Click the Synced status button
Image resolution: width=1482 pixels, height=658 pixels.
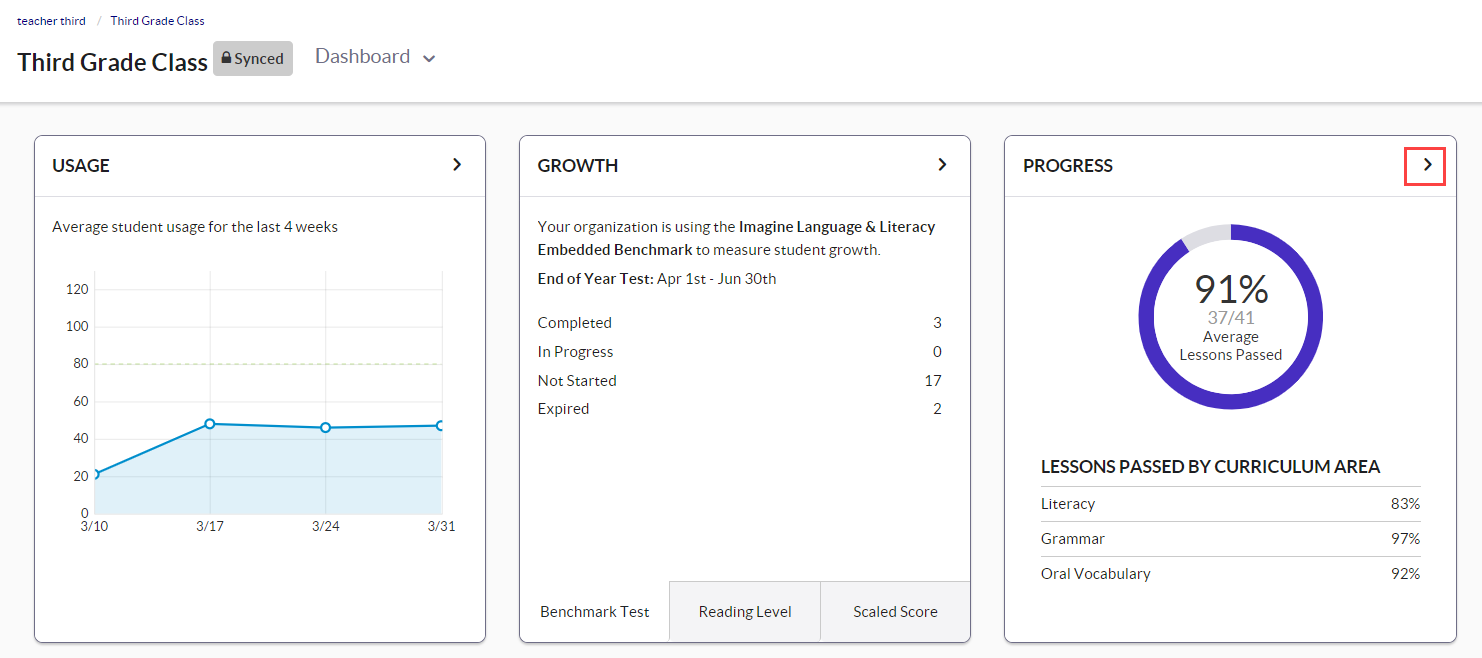252,58
